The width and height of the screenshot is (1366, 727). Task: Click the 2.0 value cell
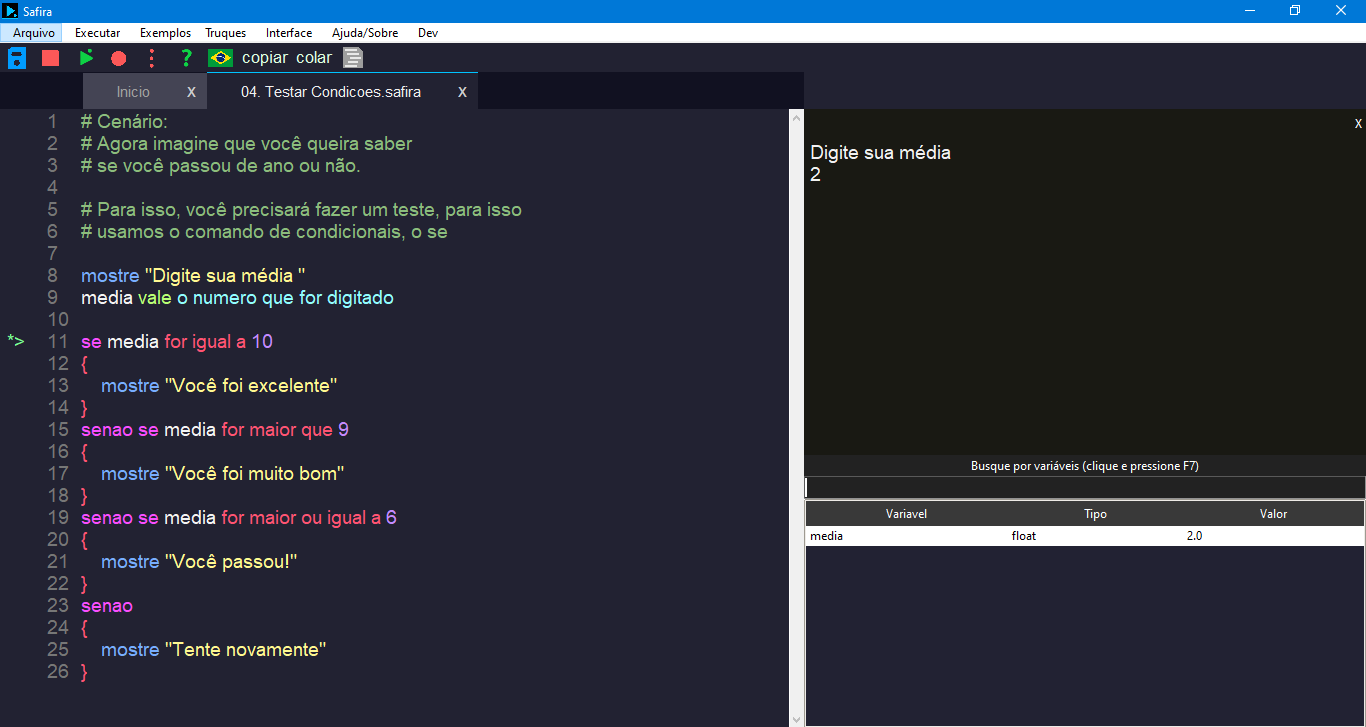coord(1194,536)
